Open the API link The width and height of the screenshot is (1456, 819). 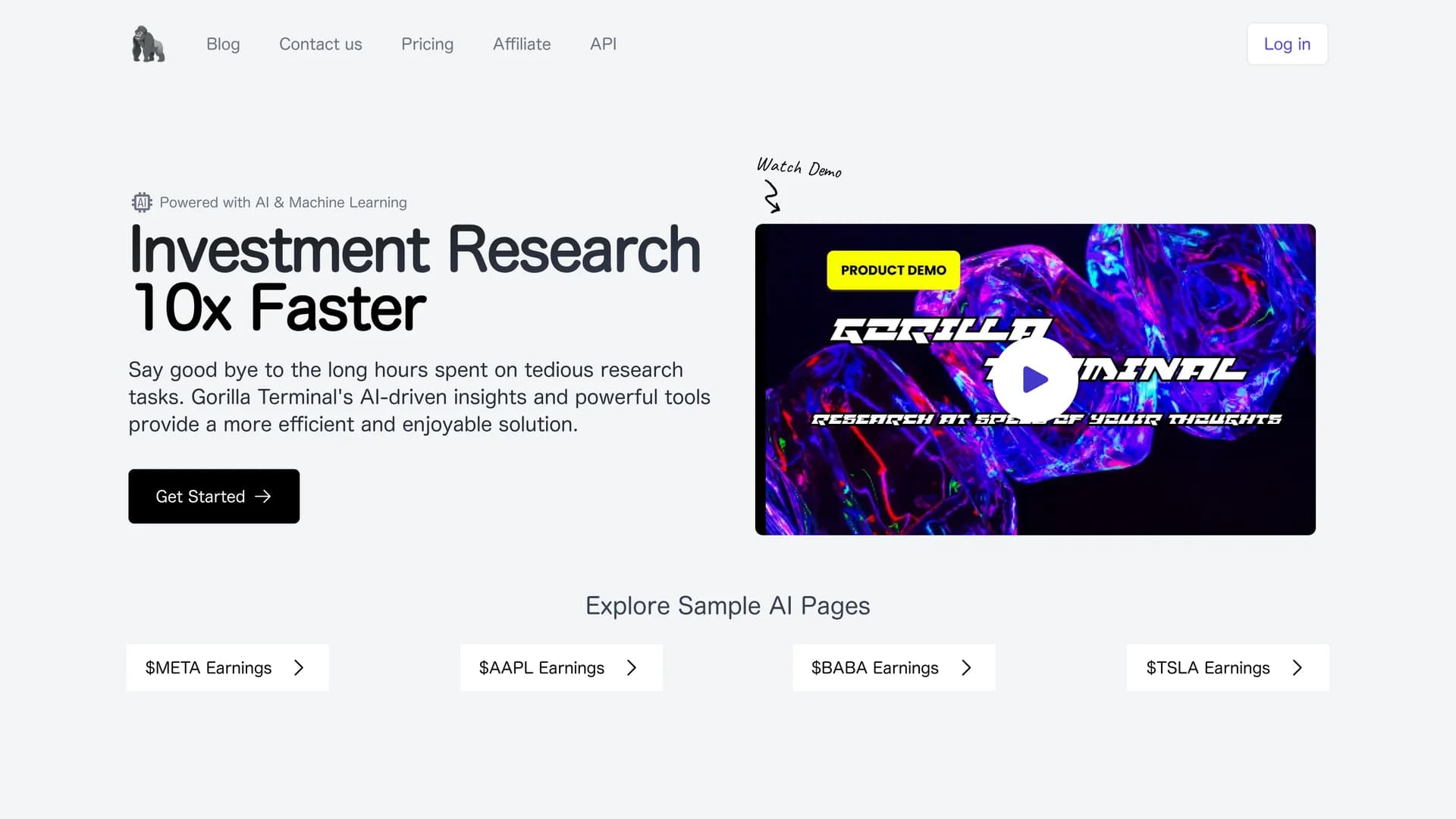(x=604, y=44)
